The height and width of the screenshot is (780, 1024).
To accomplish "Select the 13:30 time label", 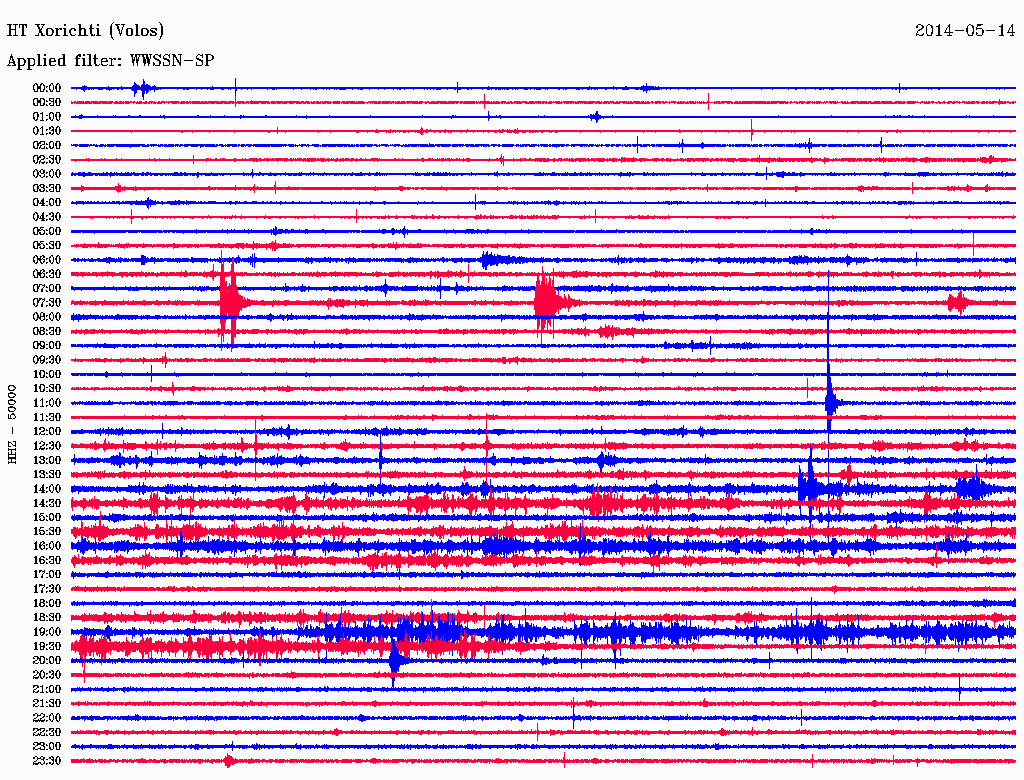I will [x=46, y=475].
